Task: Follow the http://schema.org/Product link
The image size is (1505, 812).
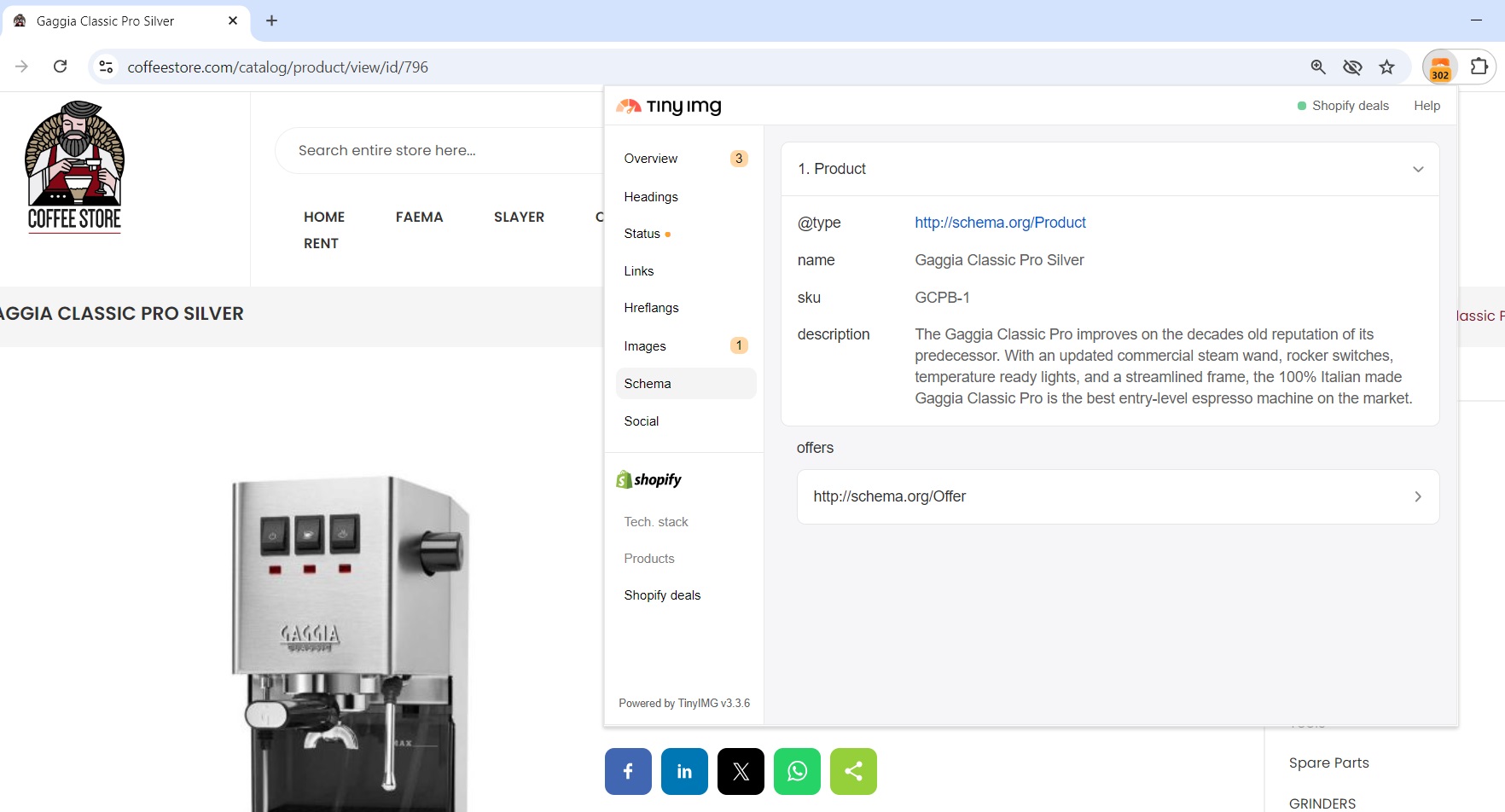Action: coord(1000,223)
